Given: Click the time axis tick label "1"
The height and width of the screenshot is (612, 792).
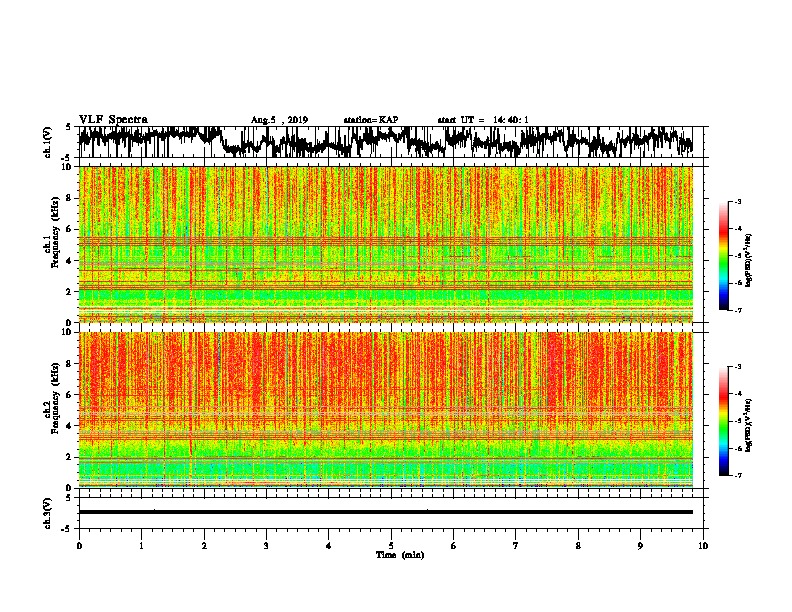Looking at the screenshot, I should 141,546.
